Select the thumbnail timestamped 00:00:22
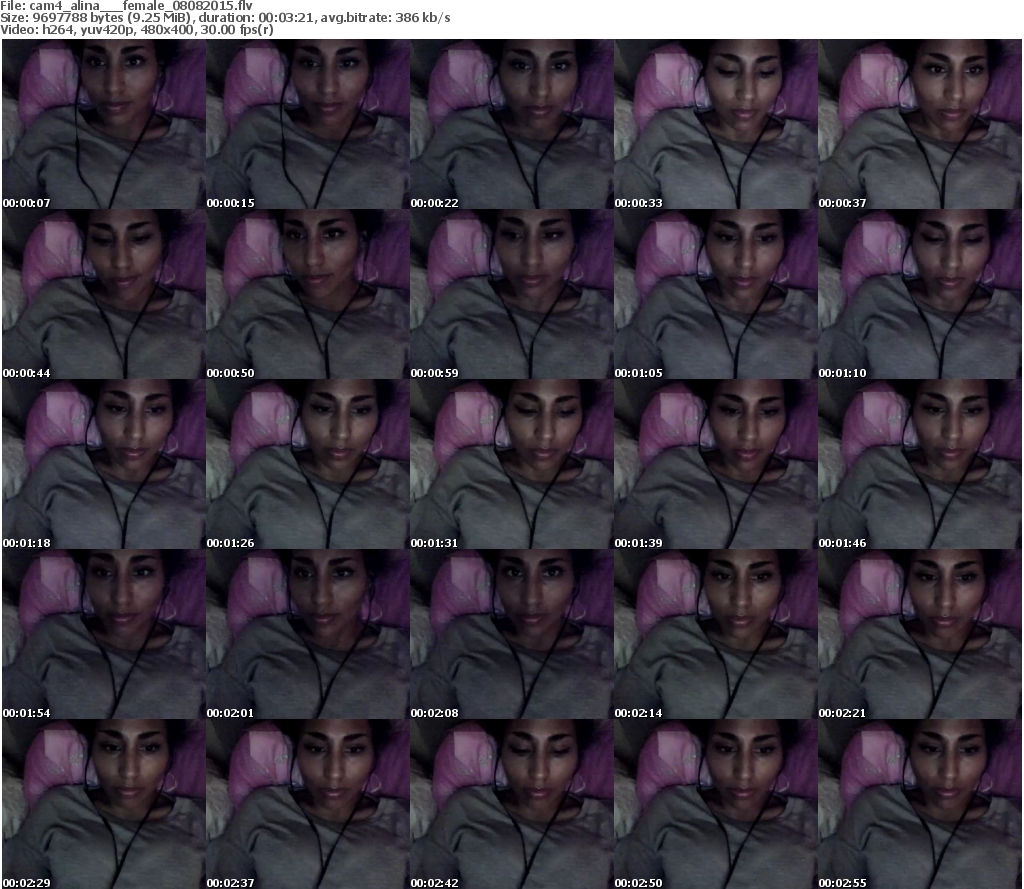This screenshot has width=1024, height=889. tap(512, 124)
